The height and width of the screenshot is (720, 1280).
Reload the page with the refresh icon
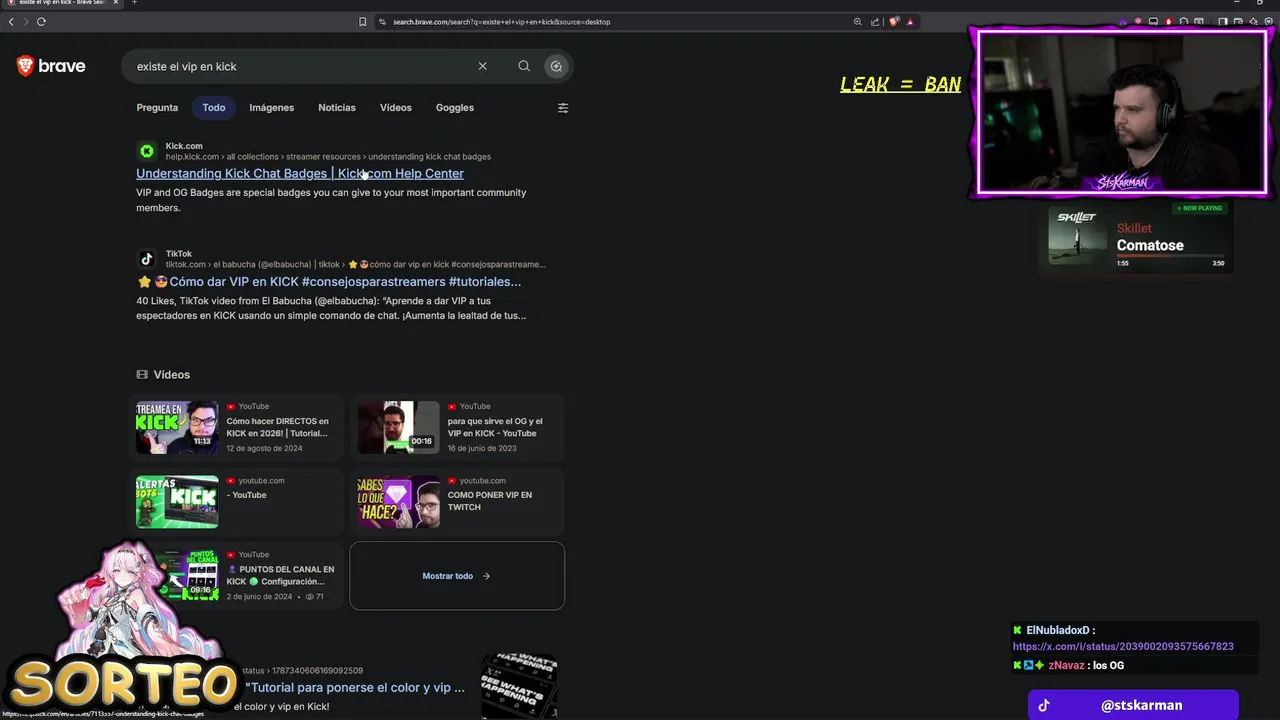41,21
